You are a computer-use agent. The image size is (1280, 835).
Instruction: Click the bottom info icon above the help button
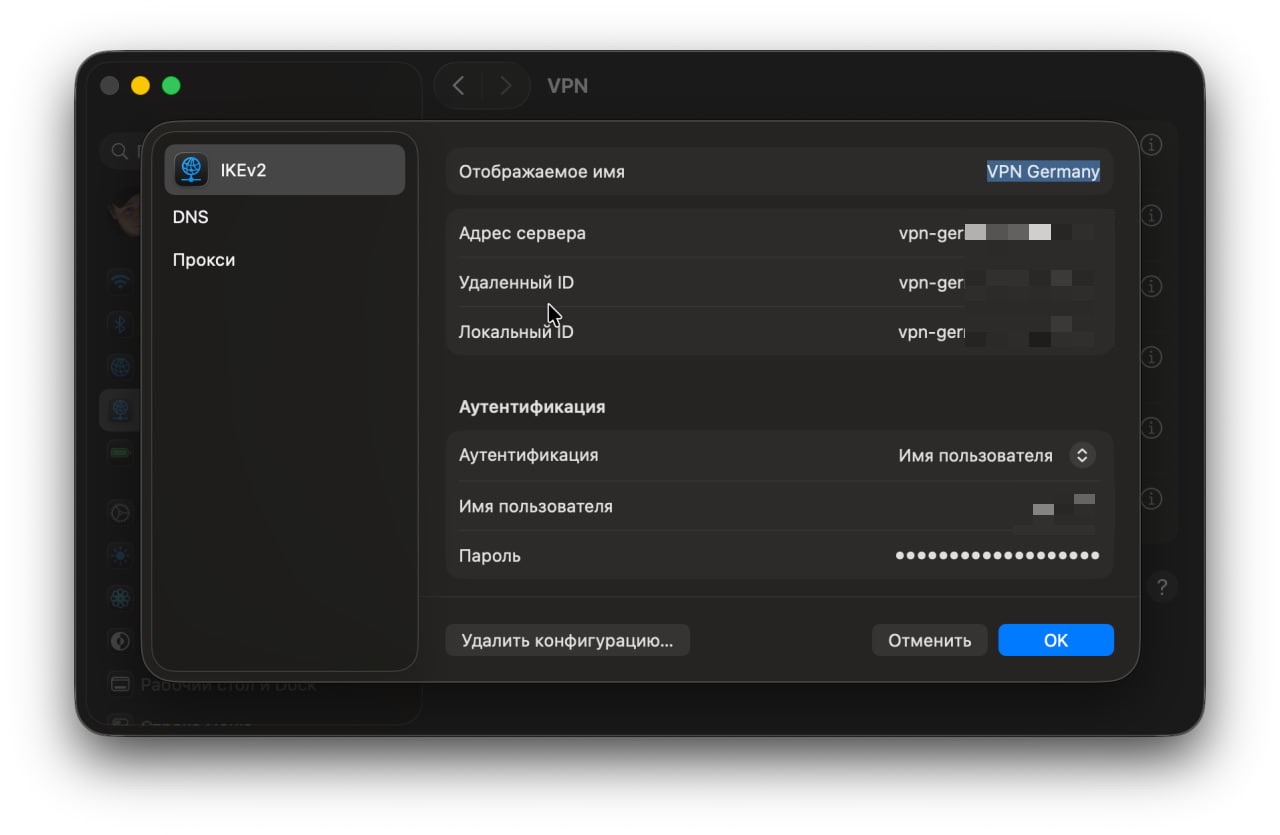point(1151,498)
